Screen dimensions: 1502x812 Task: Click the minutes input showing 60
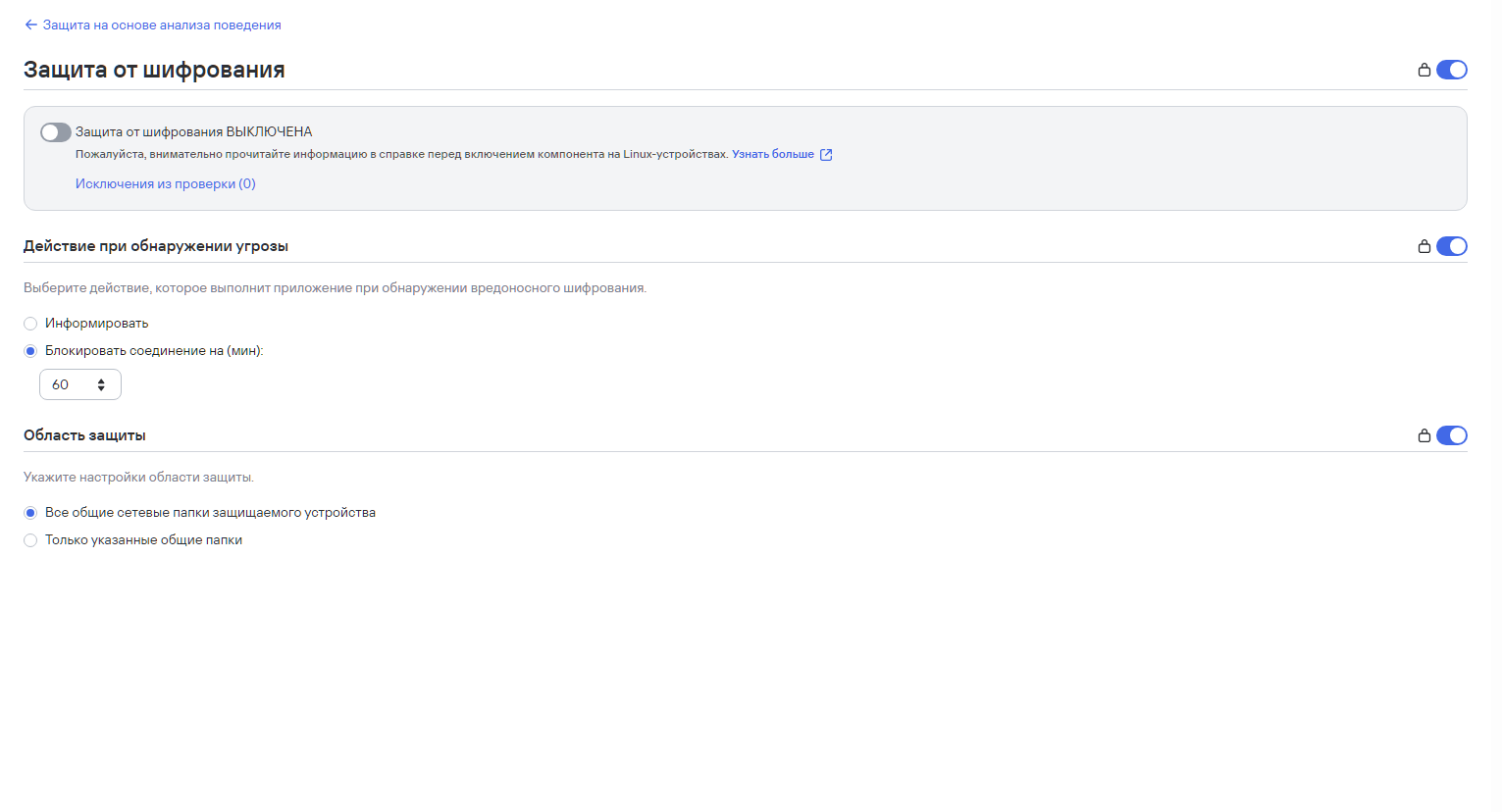(80, 384)
